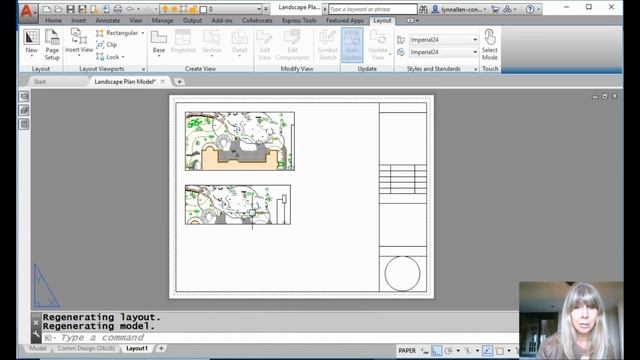Close the command line window with X
The image size is (640, 360).
pyautogui.click(x=36, y=322)
